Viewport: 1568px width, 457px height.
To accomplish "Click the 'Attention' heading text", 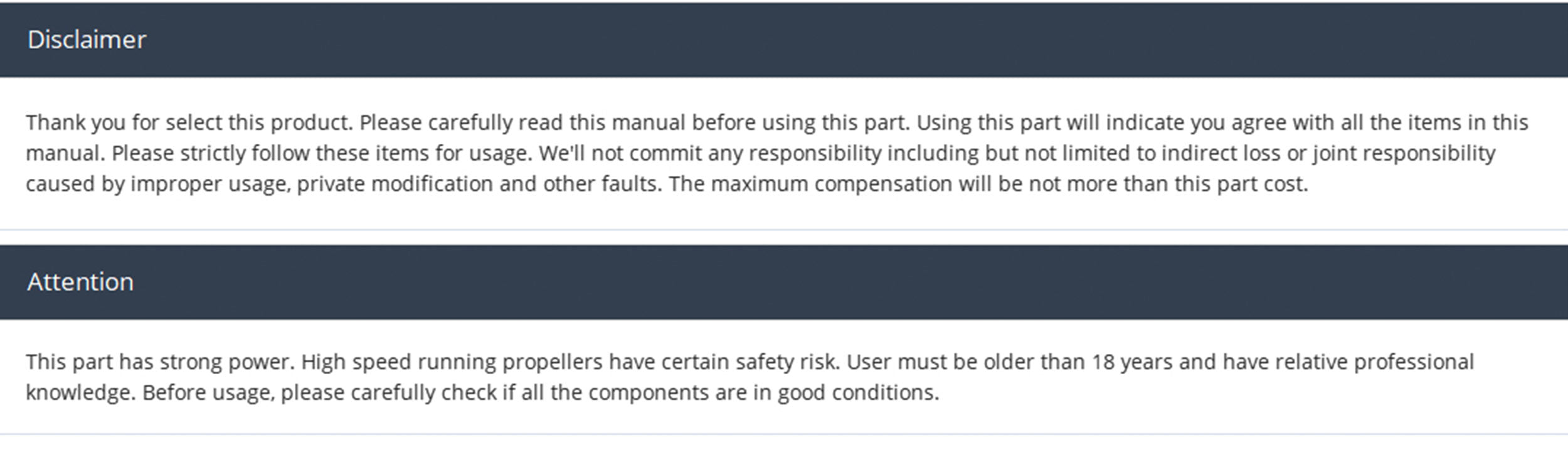I will coord(80,282).
